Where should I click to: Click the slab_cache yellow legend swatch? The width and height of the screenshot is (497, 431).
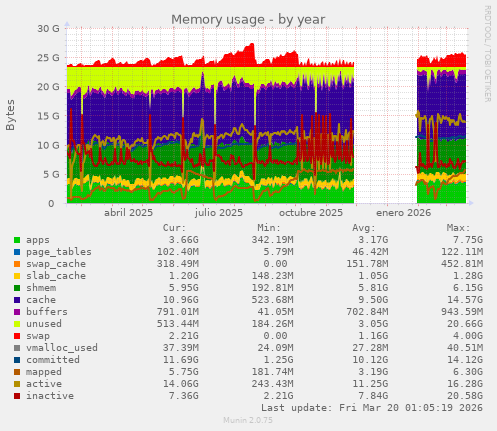coord(17,276)
